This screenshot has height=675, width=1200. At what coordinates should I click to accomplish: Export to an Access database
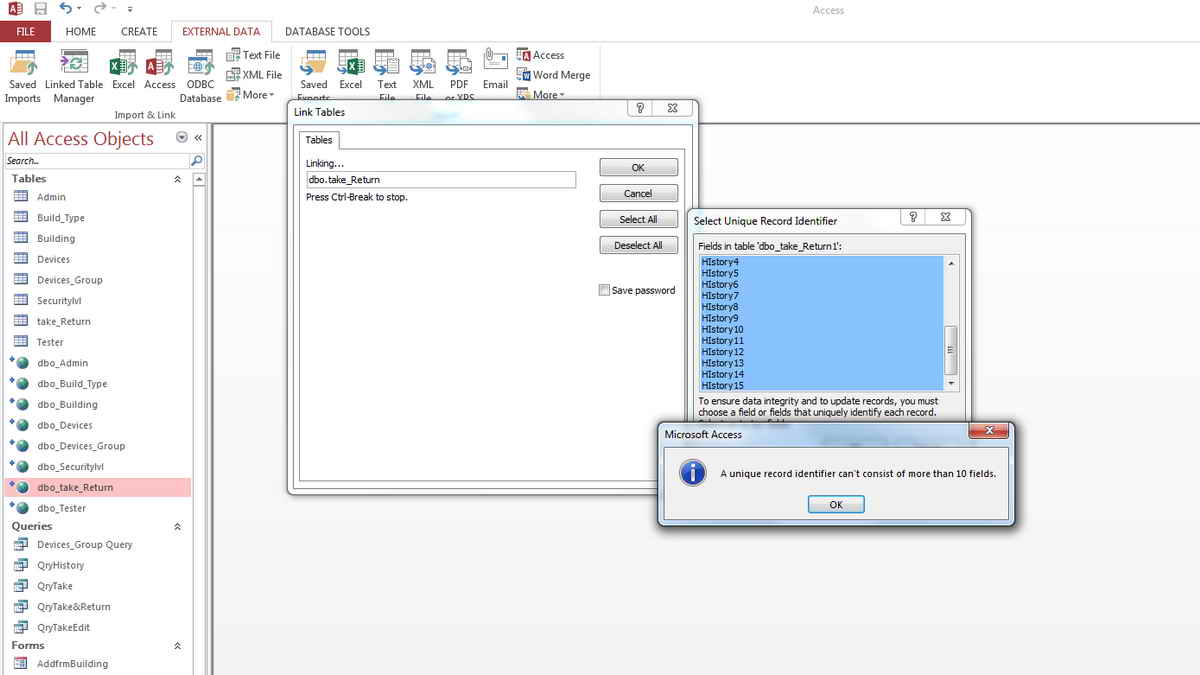[x=540, y=55]
